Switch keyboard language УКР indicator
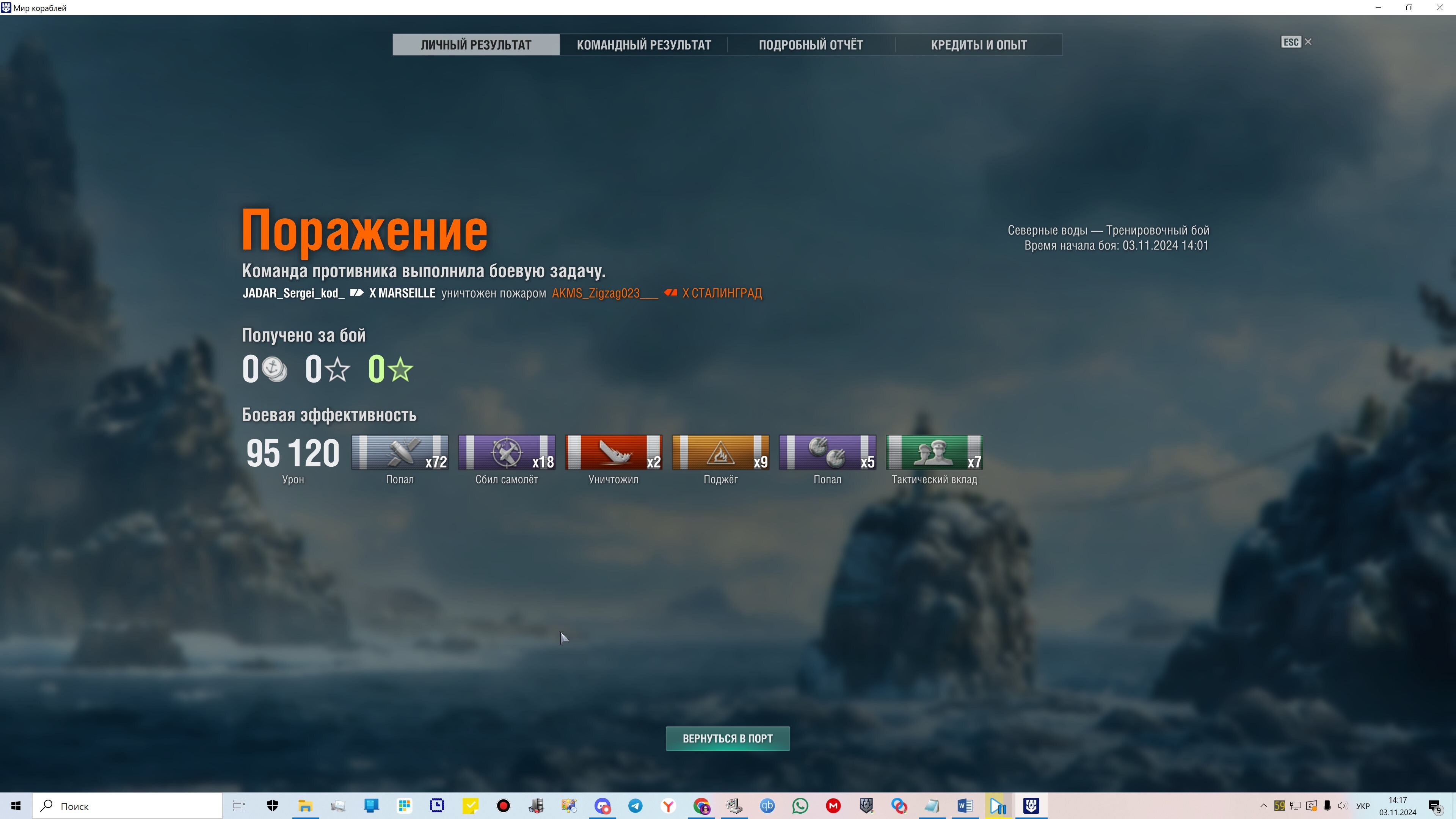This screenshot has width=1456, height=819. tap(1363, 806)
